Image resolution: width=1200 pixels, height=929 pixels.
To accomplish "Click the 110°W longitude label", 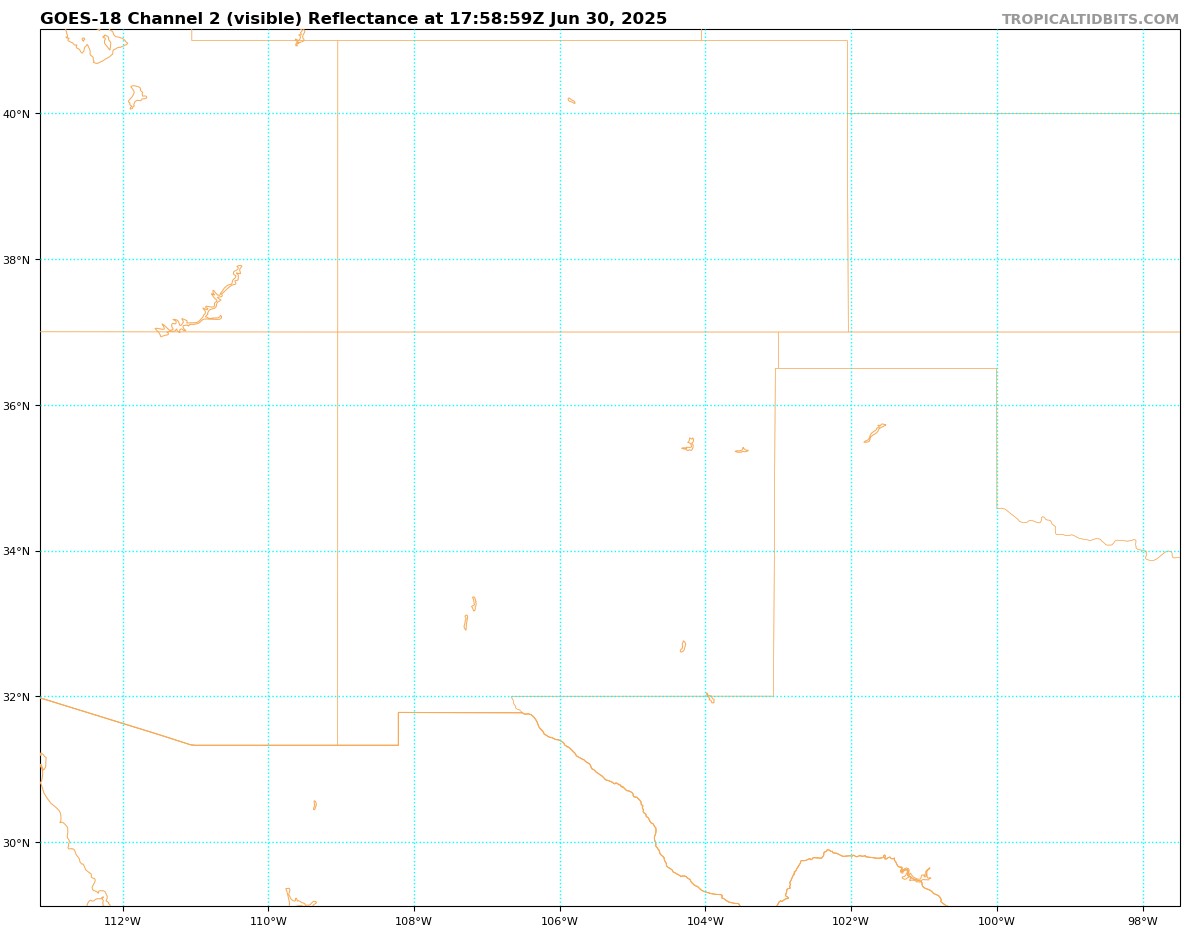I will (268, 921).
